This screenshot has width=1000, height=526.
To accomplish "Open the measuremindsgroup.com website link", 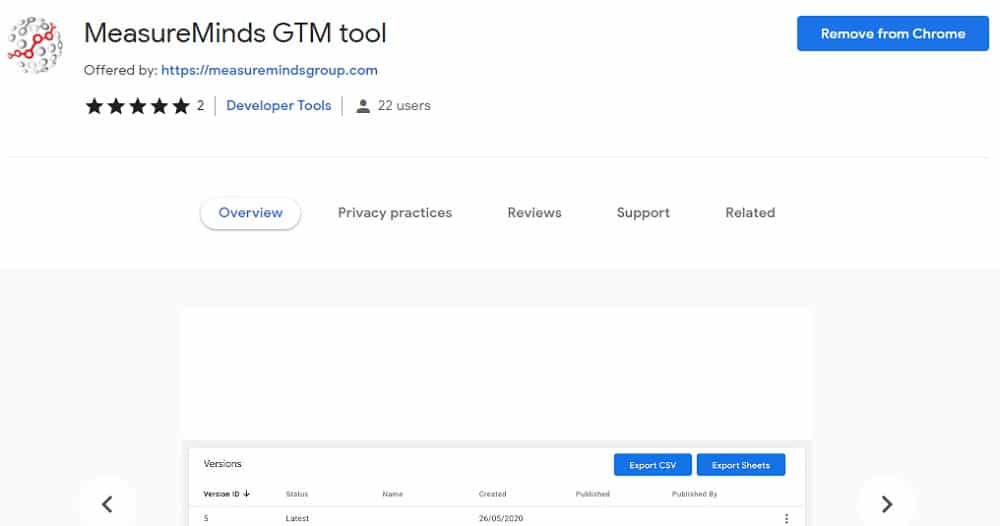I will click(269, 70).
